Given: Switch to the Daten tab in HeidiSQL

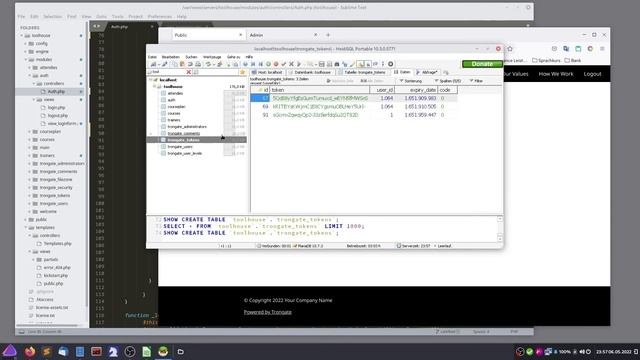Looking at the screenshot, I should pos(402,72).
